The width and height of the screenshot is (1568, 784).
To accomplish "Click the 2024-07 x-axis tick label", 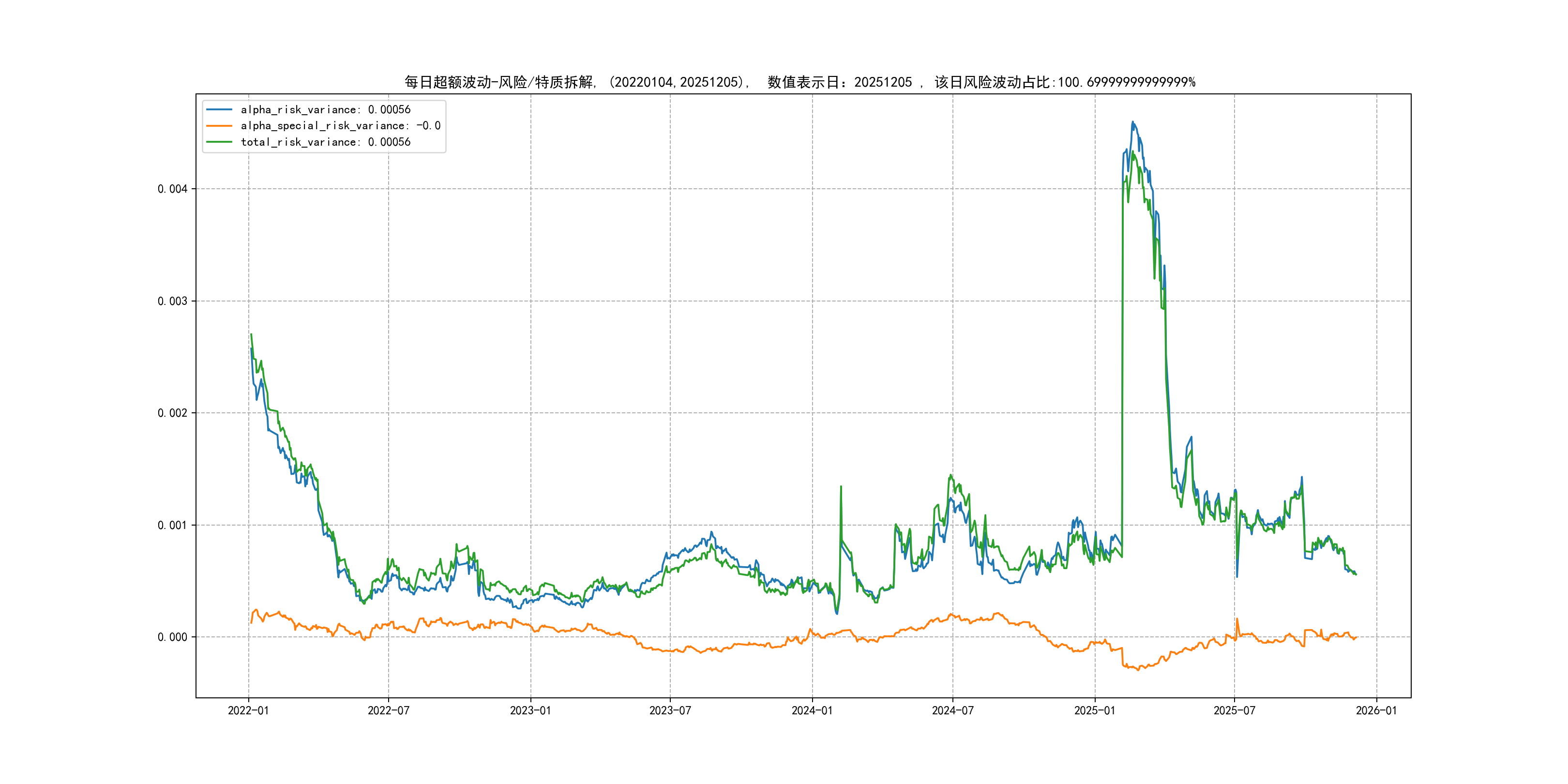I will point(952,710).
